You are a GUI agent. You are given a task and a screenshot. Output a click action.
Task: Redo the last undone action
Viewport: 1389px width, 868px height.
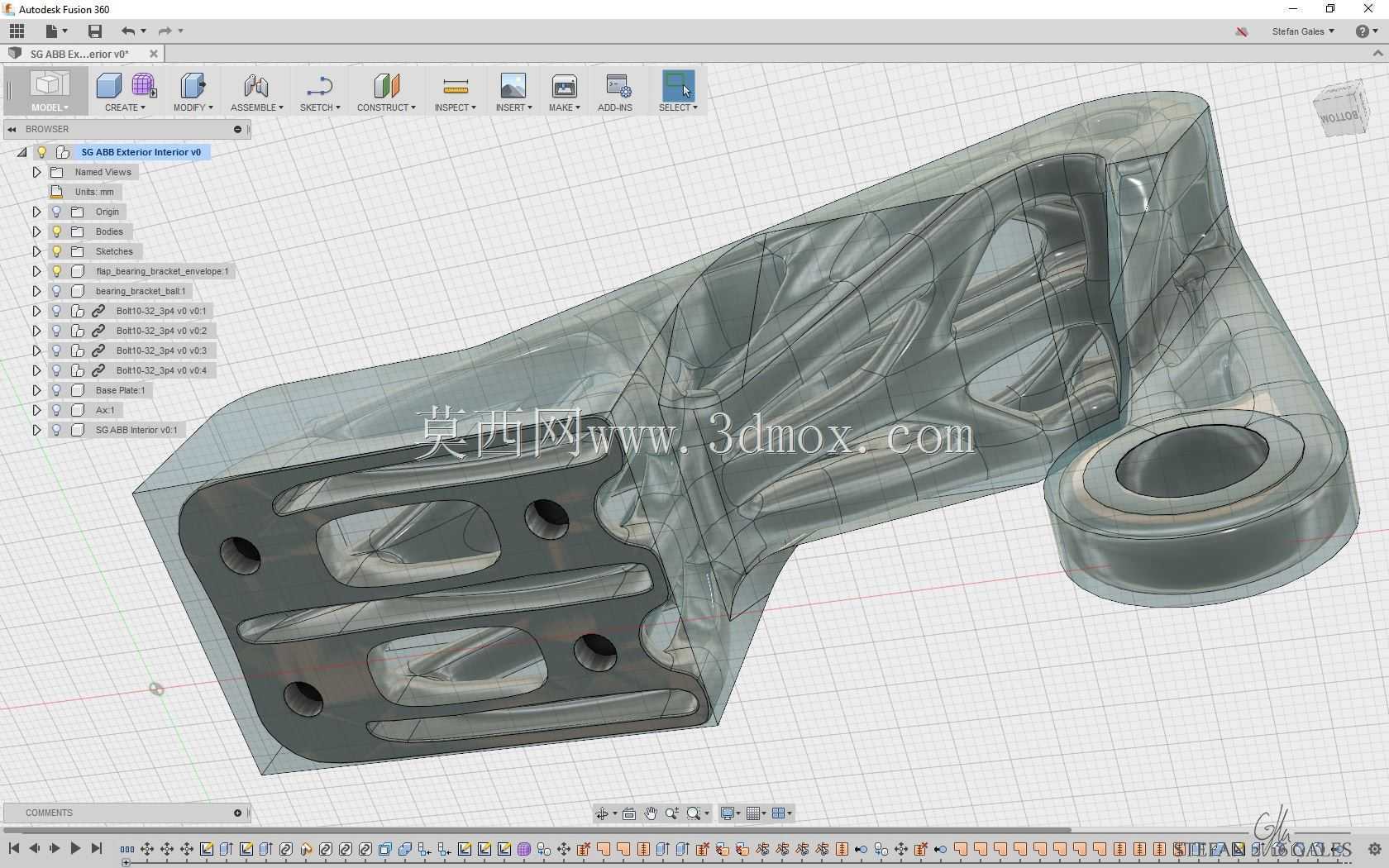coord(165,31)
